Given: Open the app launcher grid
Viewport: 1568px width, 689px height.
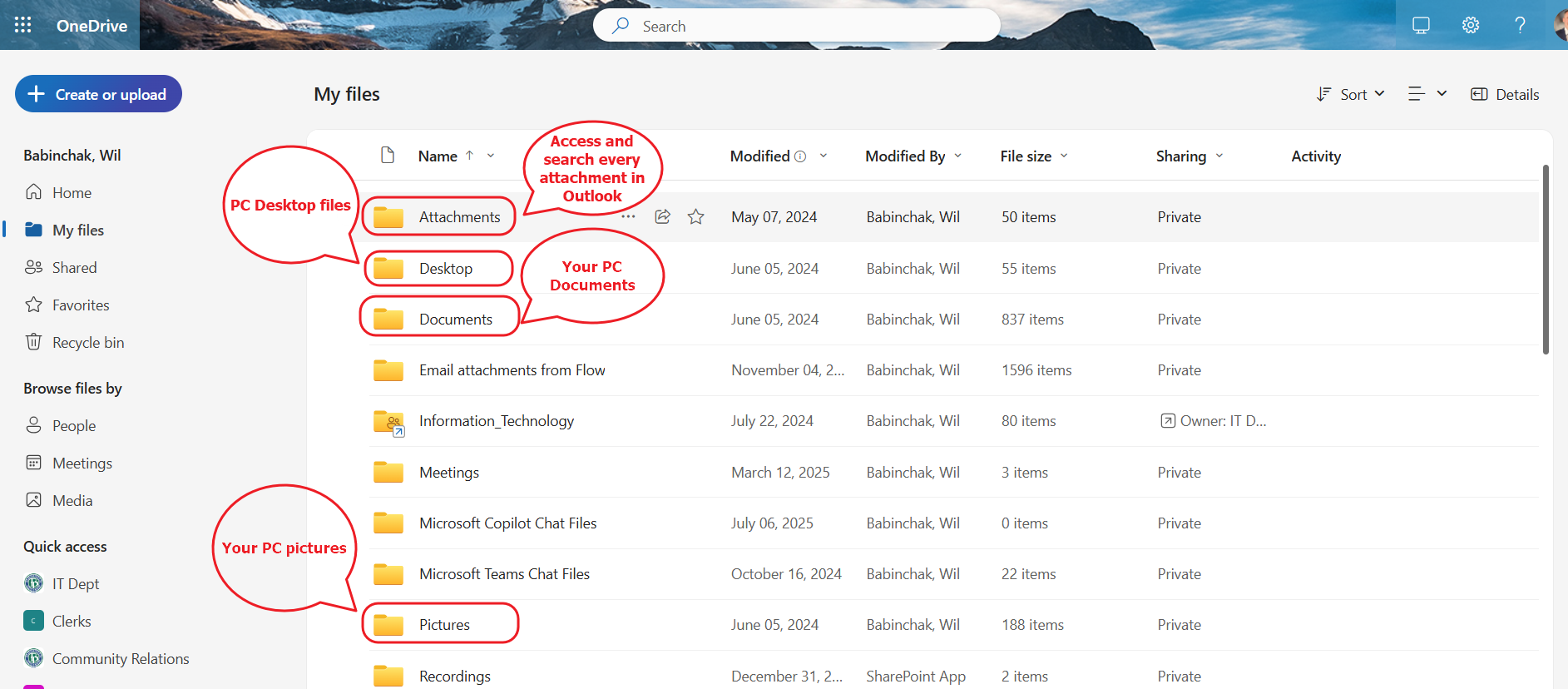Looking at the screenshot, I should point(23,25).
